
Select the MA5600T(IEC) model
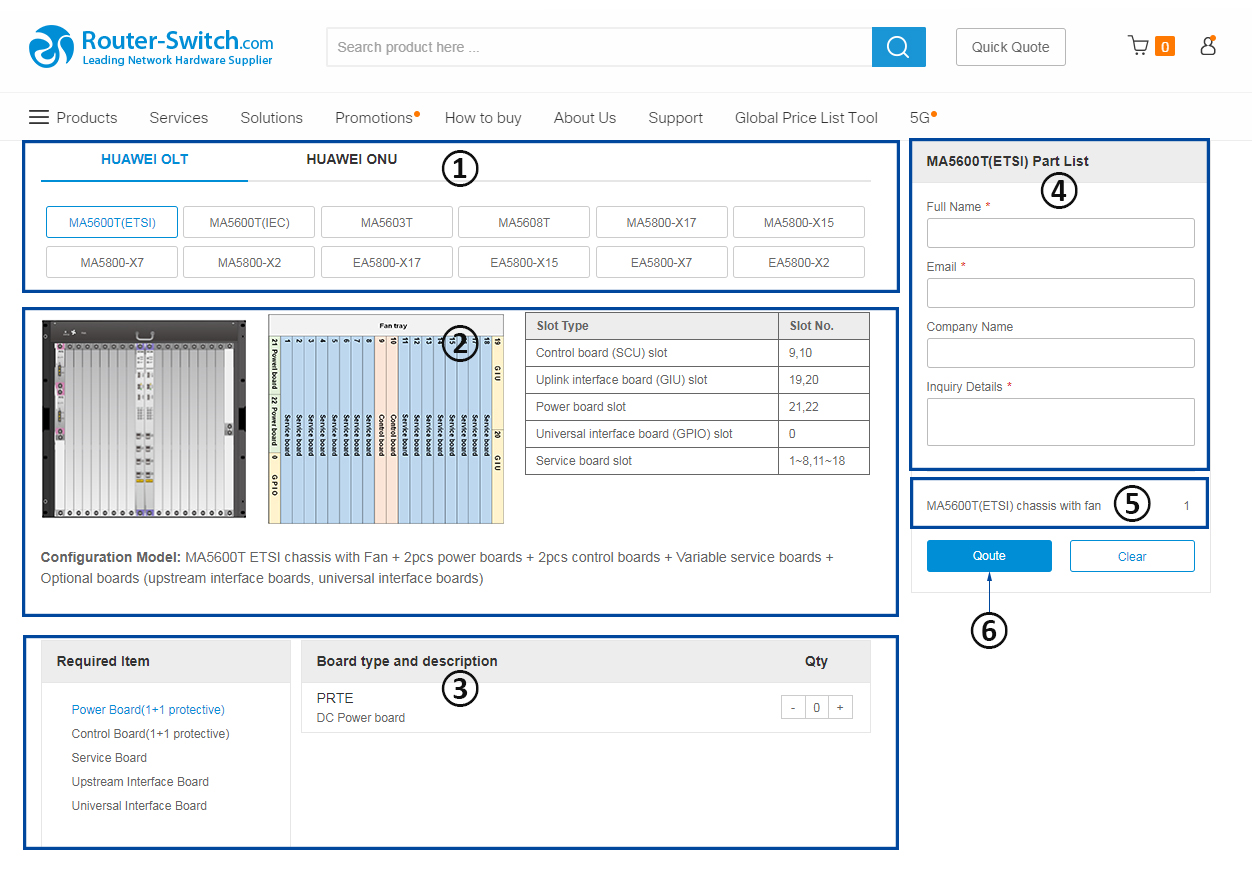tap(249, 222)
